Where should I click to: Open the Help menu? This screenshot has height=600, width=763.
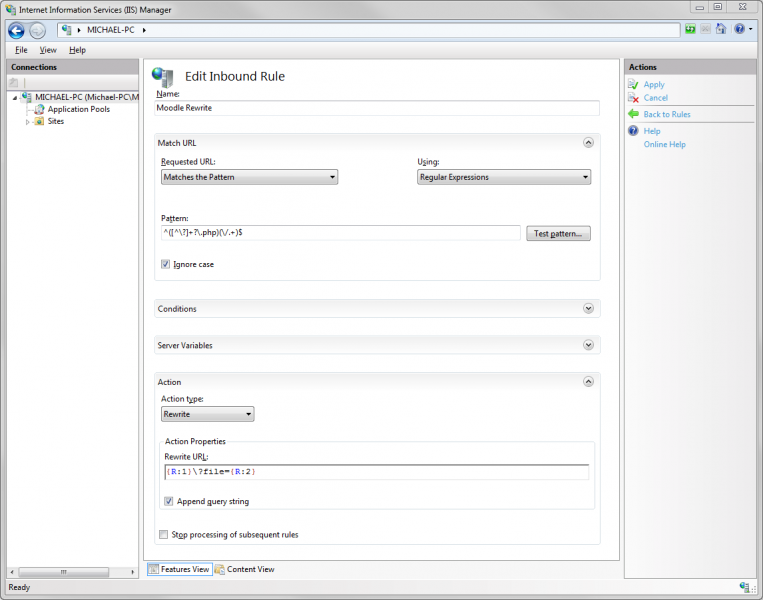click(77, 50)
